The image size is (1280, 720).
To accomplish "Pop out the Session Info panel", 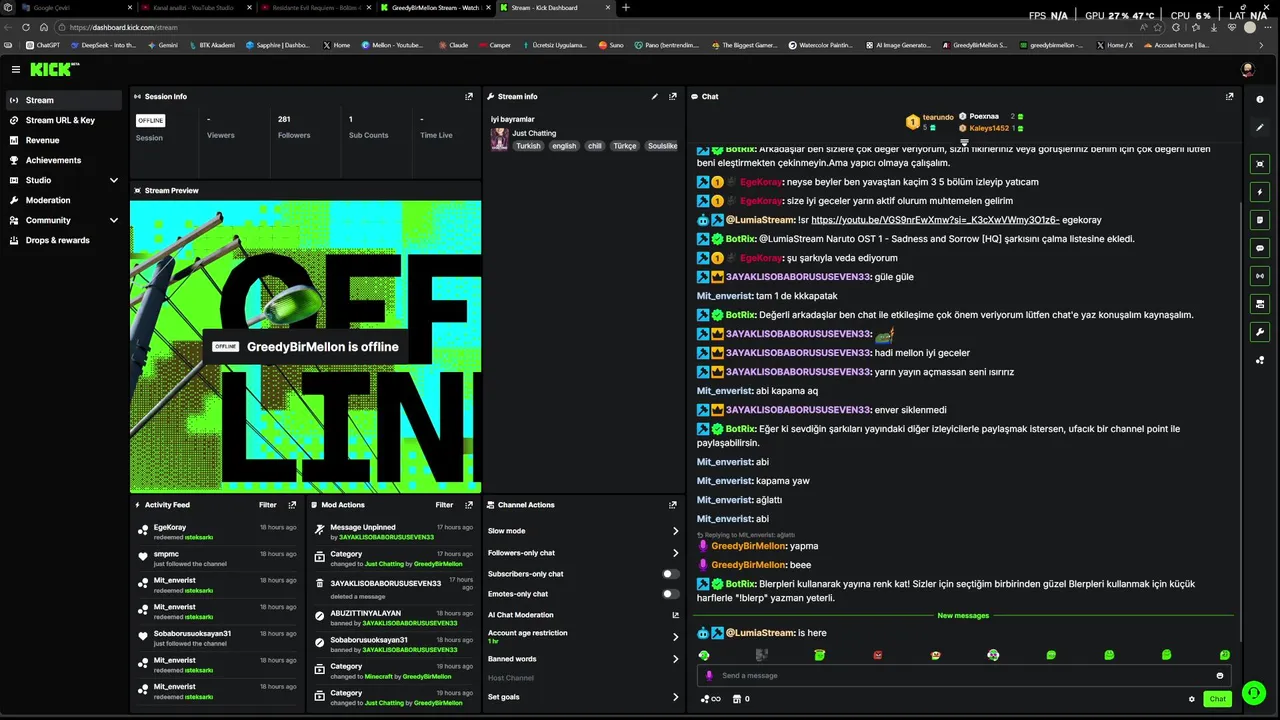I will [x=469, y=97].
